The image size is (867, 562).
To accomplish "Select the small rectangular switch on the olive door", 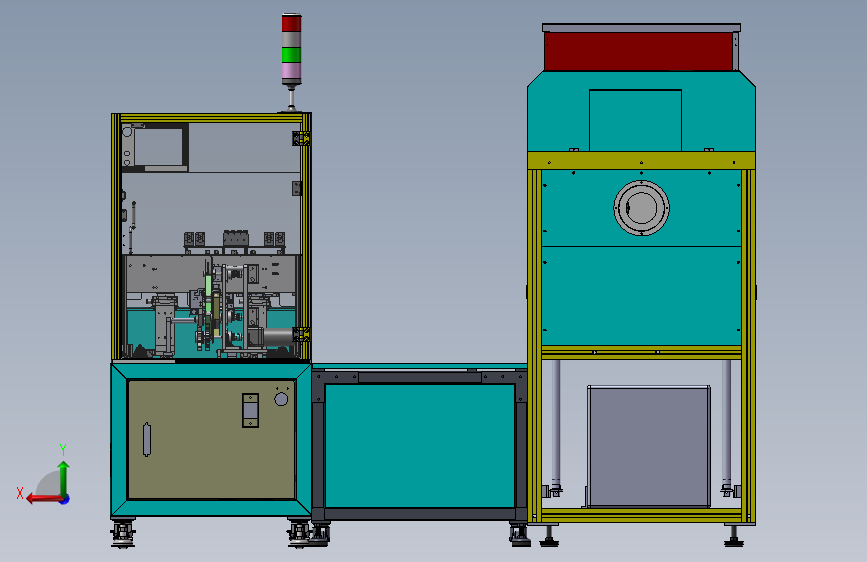I will [250, 410].
